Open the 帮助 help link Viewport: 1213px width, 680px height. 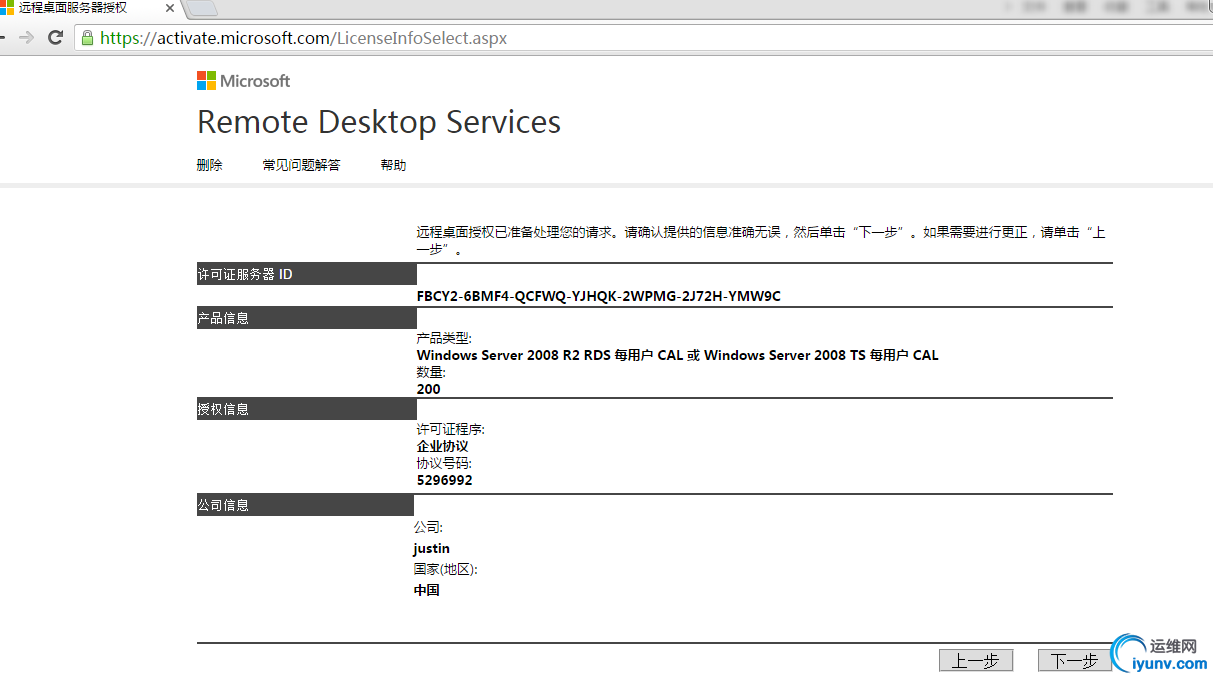393,165
